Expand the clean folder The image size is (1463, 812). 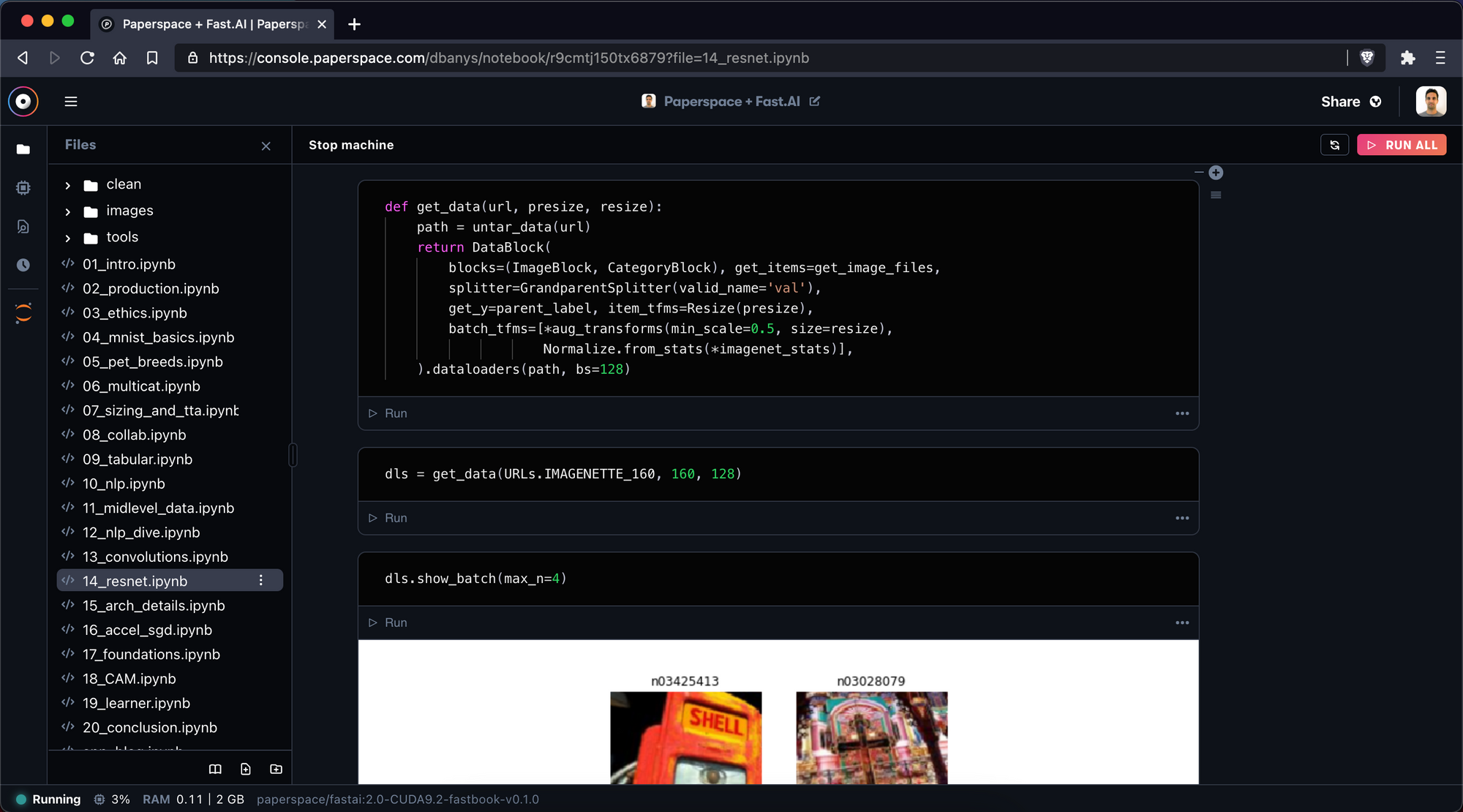[x=68, y=185]
